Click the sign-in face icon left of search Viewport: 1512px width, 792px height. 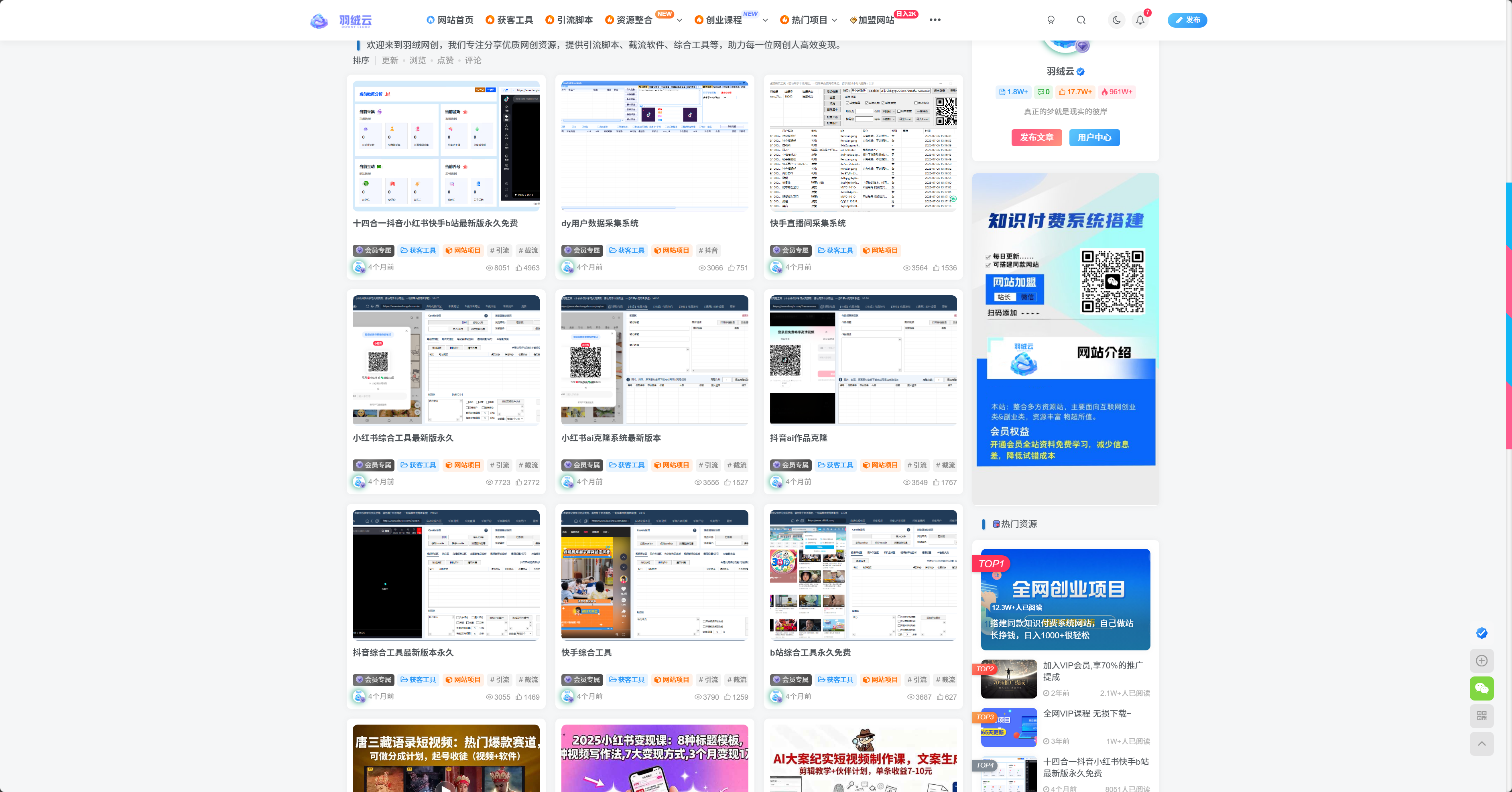(x=1051, y=19)
